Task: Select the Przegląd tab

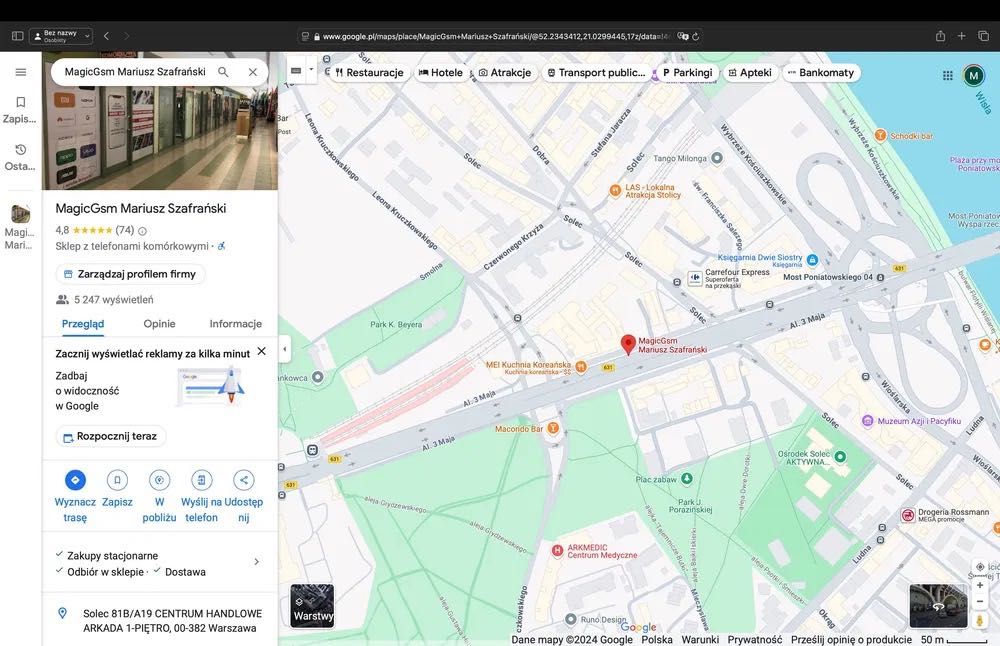Action: [x=83, y=324]
